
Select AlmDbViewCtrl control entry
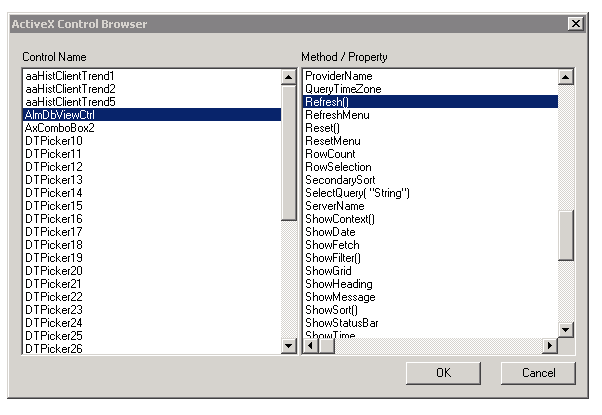tap(63, 115)
